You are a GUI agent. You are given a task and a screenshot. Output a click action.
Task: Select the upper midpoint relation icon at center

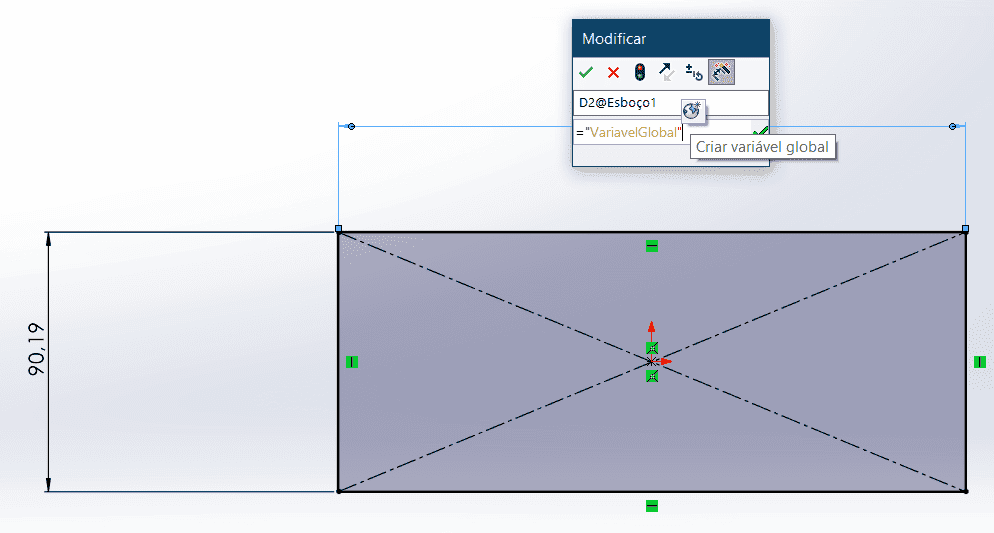[652, 348]
